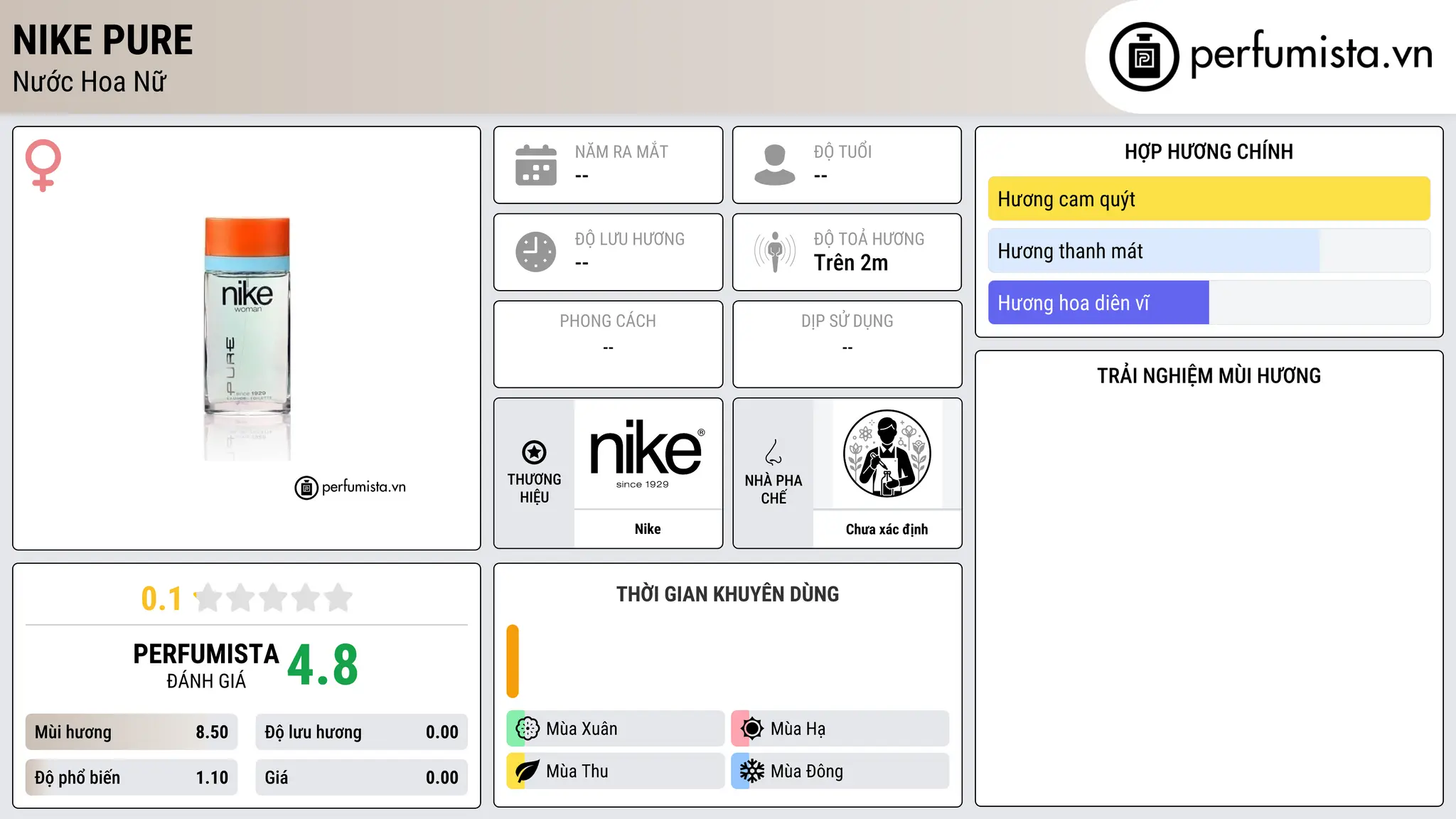This screenshot has height=819, width=1456.
Task: Click the Độ lưu hương 0.00 score
Action: click(x=361, y=732)
